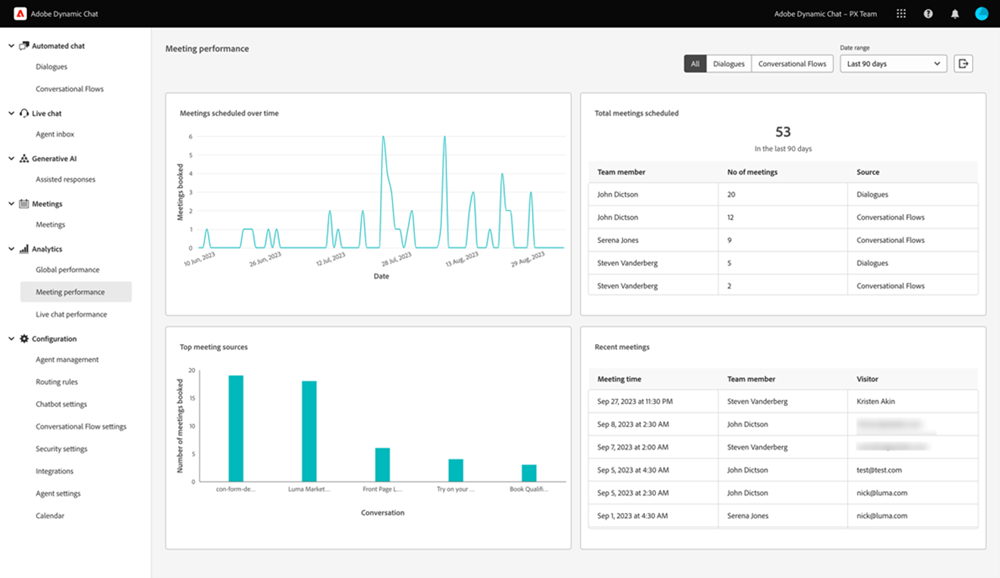Open the app switcher grid icon
This screenshot has height=578, width=1000.
[x=901, y=13]
